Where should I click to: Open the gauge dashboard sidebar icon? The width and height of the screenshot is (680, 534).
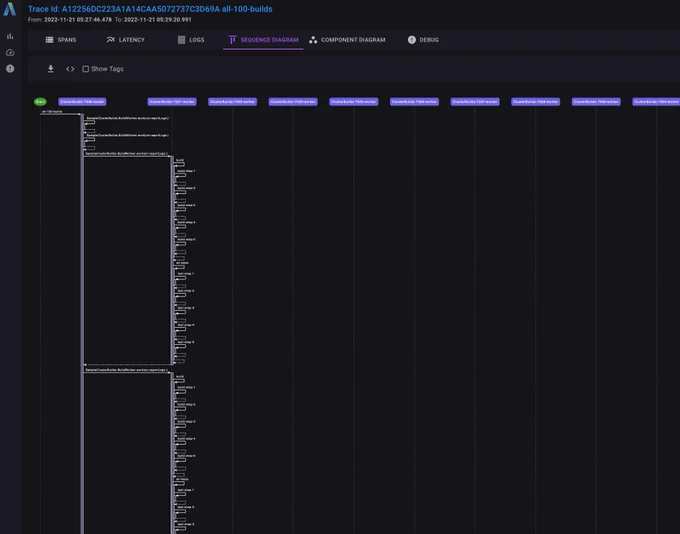[10, 52]
